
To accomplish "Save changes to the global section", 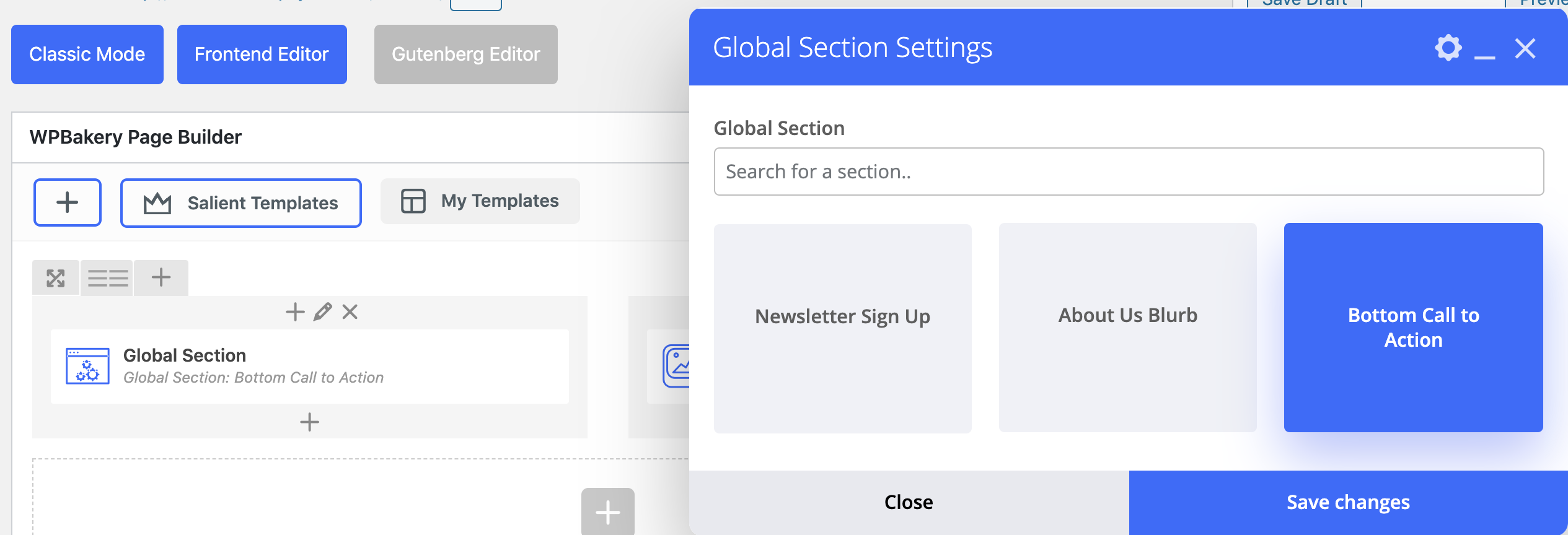I will (x=1348, y=502).
